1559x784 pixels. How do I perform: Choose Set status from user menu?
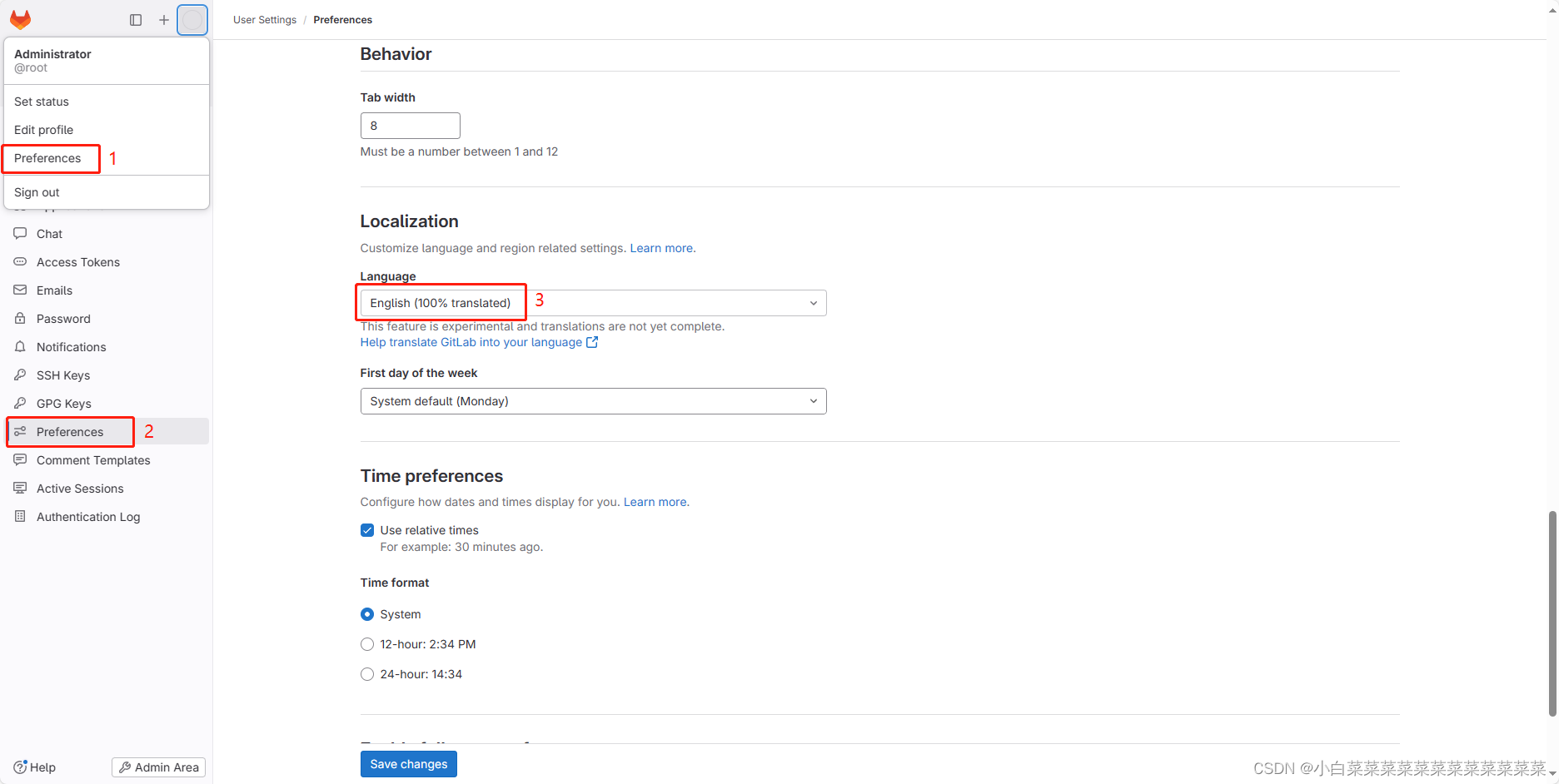point(107,102)
